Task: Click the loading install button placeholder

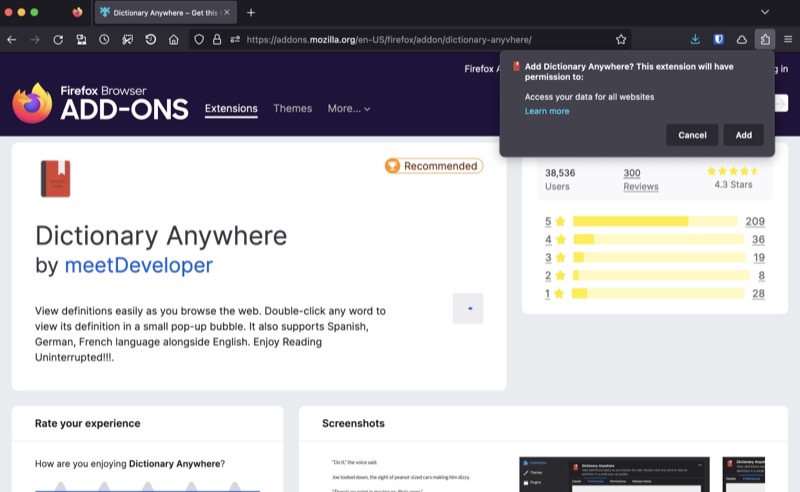Action: tap(467, 308)
